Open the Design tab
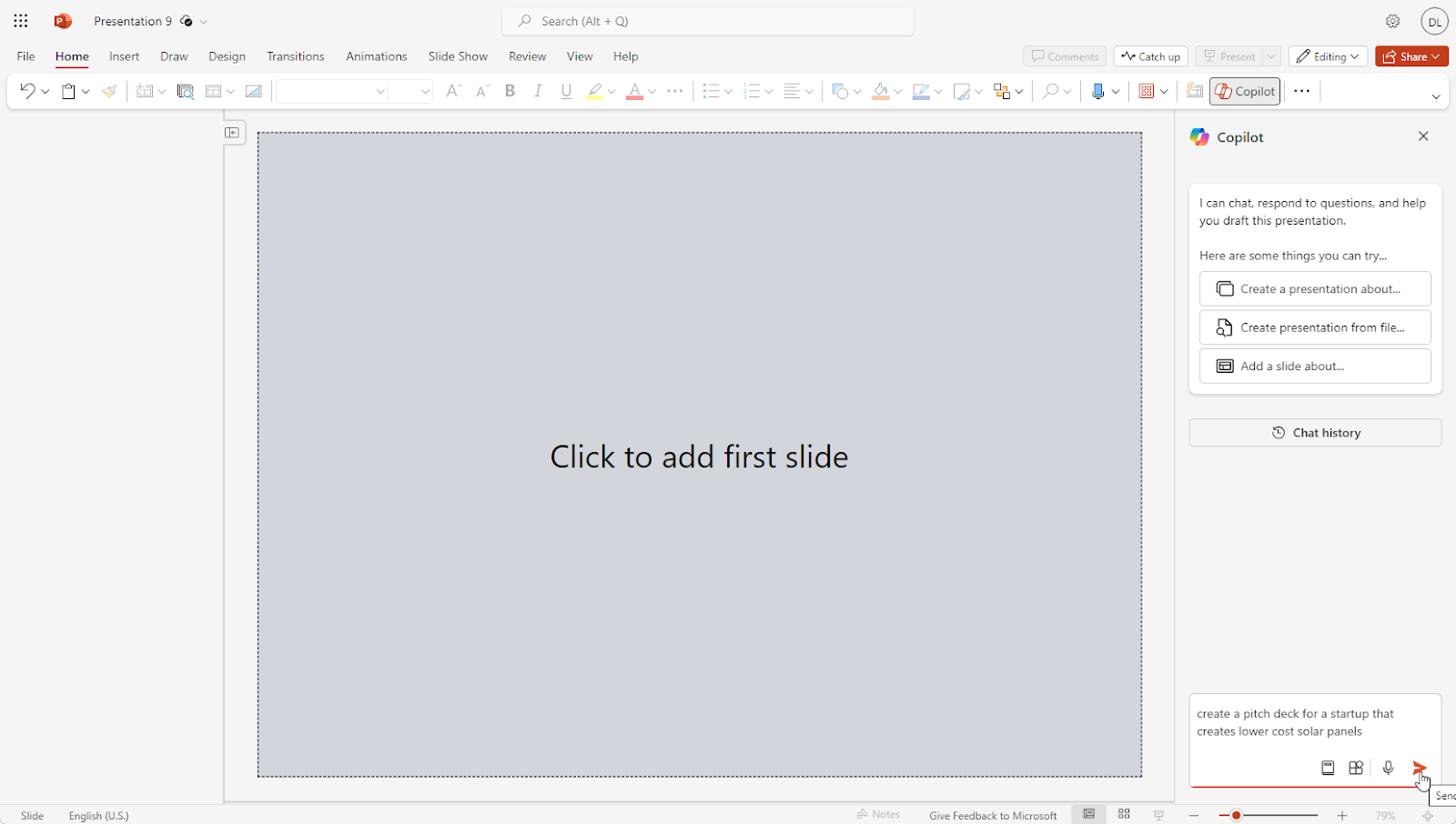The width and height of the screenshot is (1456, 824). 227,56
